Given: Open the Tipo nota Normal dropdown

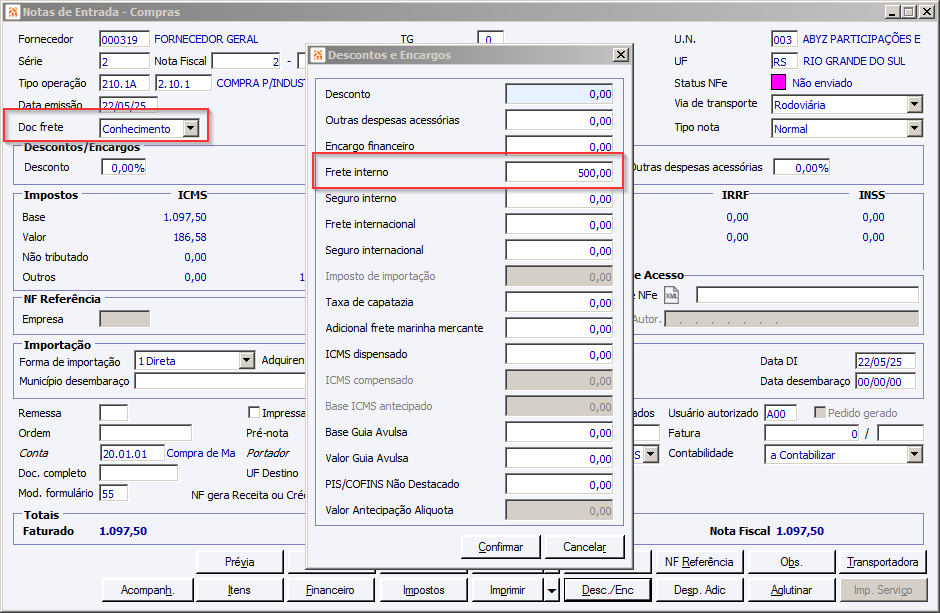Looking at the screenshot, I should (x=914, y=128).
